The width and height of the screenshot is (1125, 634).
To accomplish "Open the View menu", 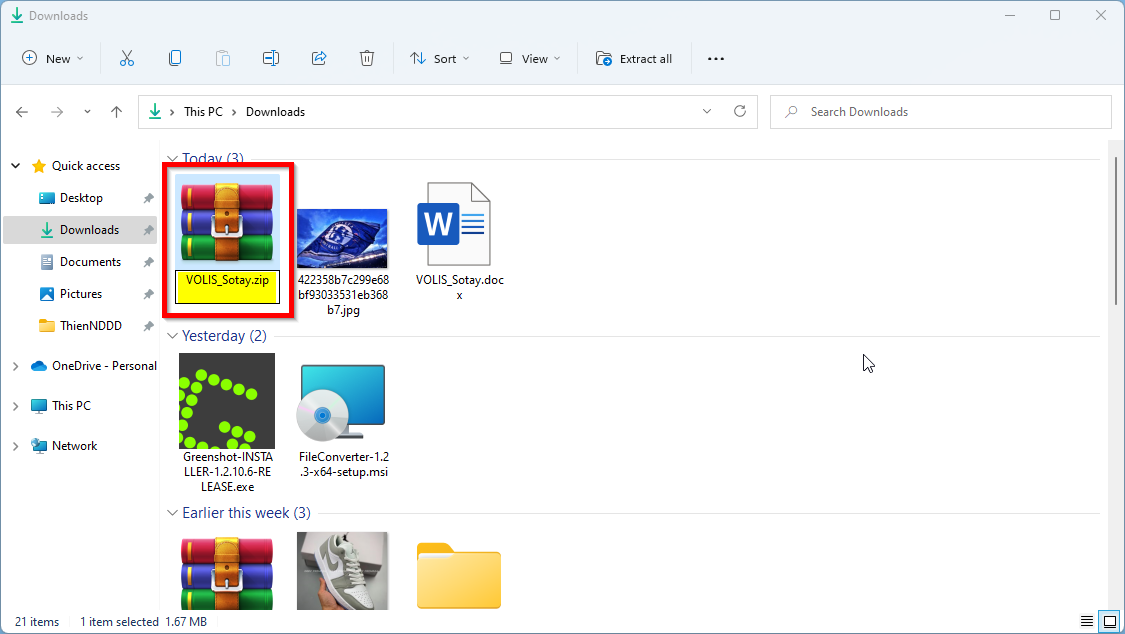I will 530,59.
